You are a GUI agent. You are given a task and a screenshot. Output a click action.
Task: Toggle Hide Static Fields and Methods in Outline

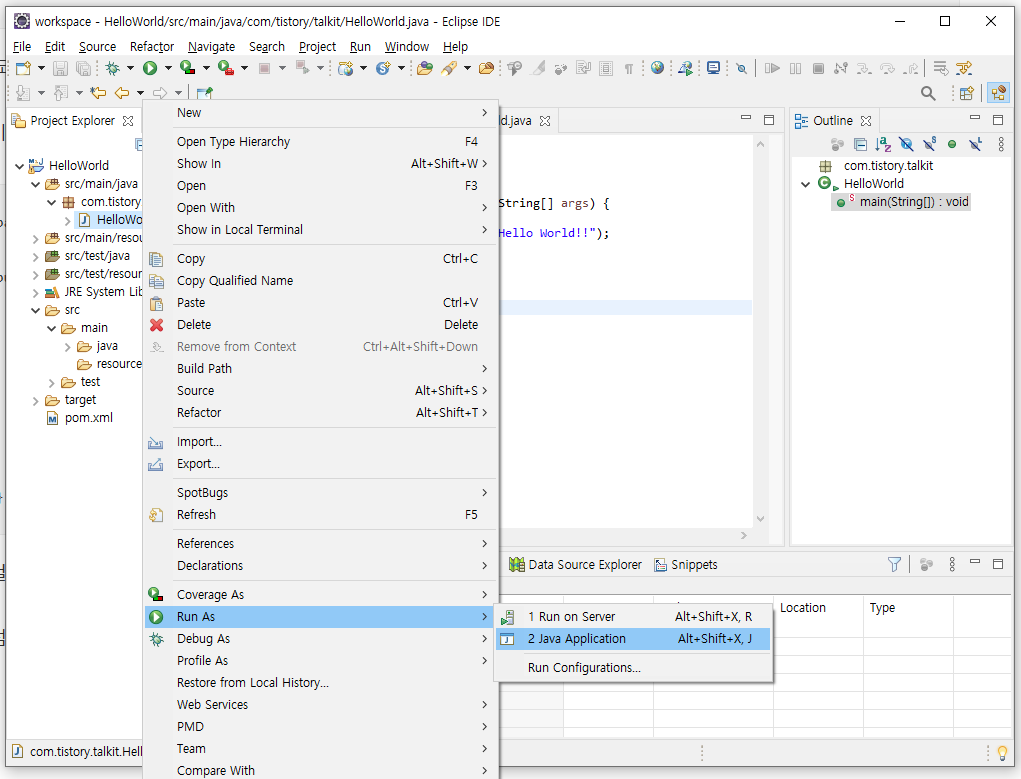coord(929,144)
